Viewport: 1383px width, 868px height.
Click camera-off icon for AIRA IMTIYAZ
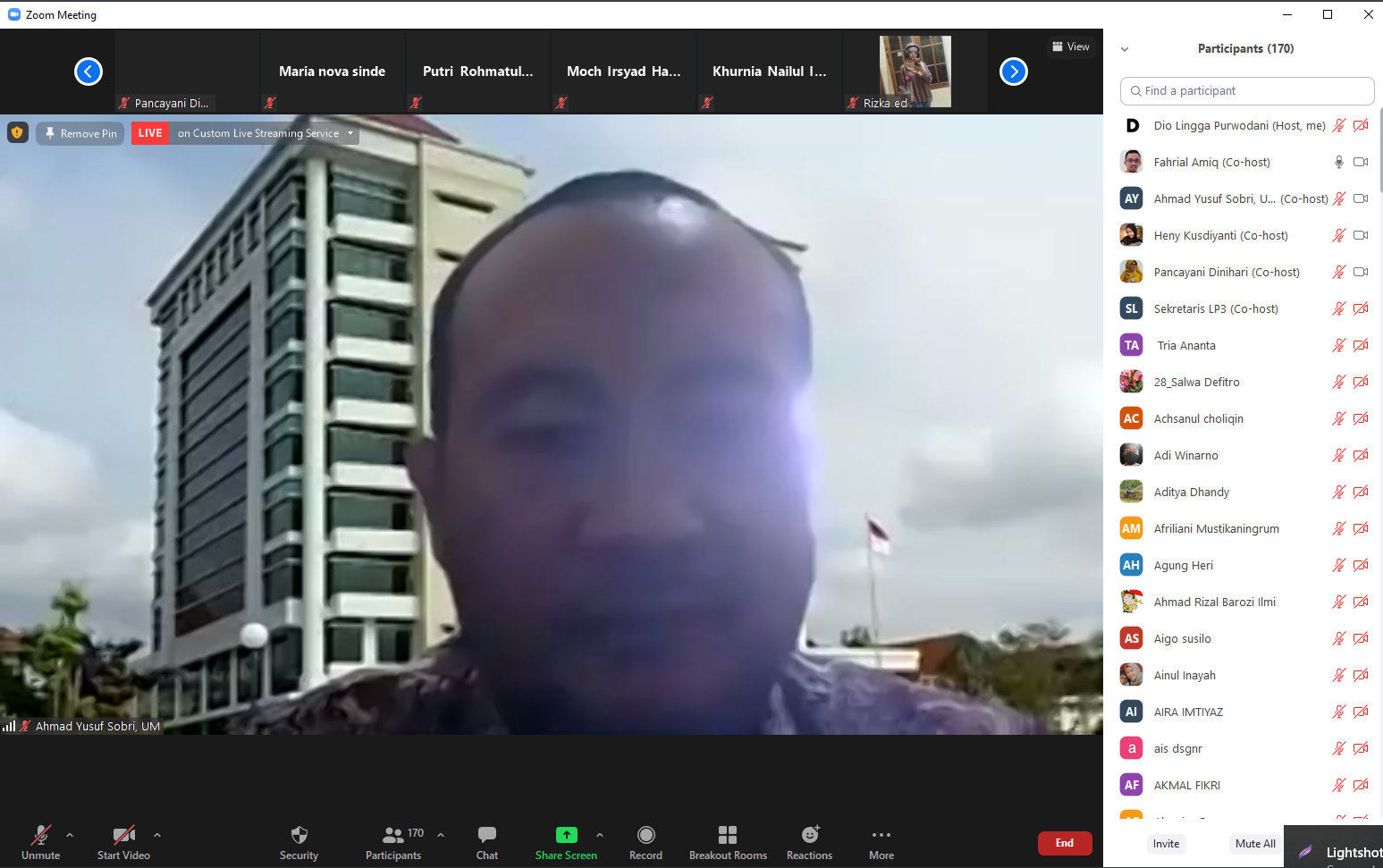(x=1361, y=712)
